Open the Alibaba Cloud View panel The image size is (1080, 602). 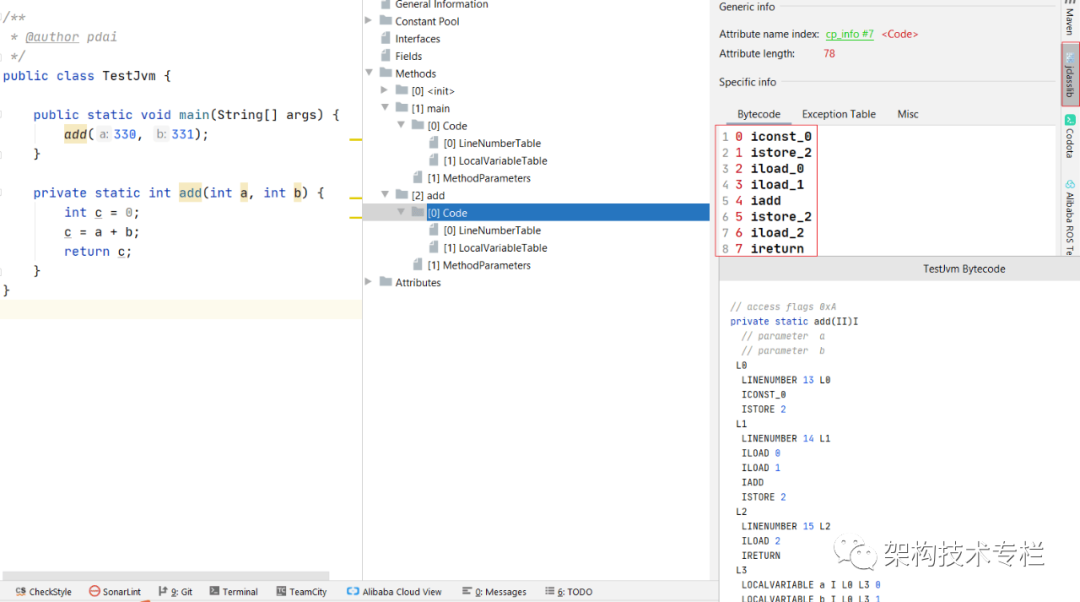pyautogui.click(x=394, y=592)
